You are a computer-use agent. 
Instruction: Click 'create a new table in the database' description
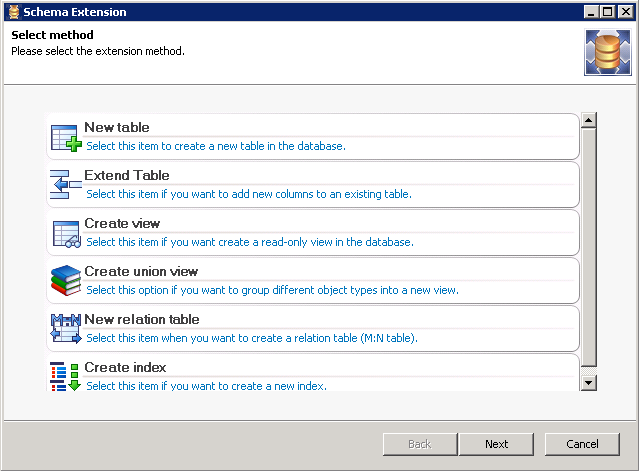[x=216, y=146]
